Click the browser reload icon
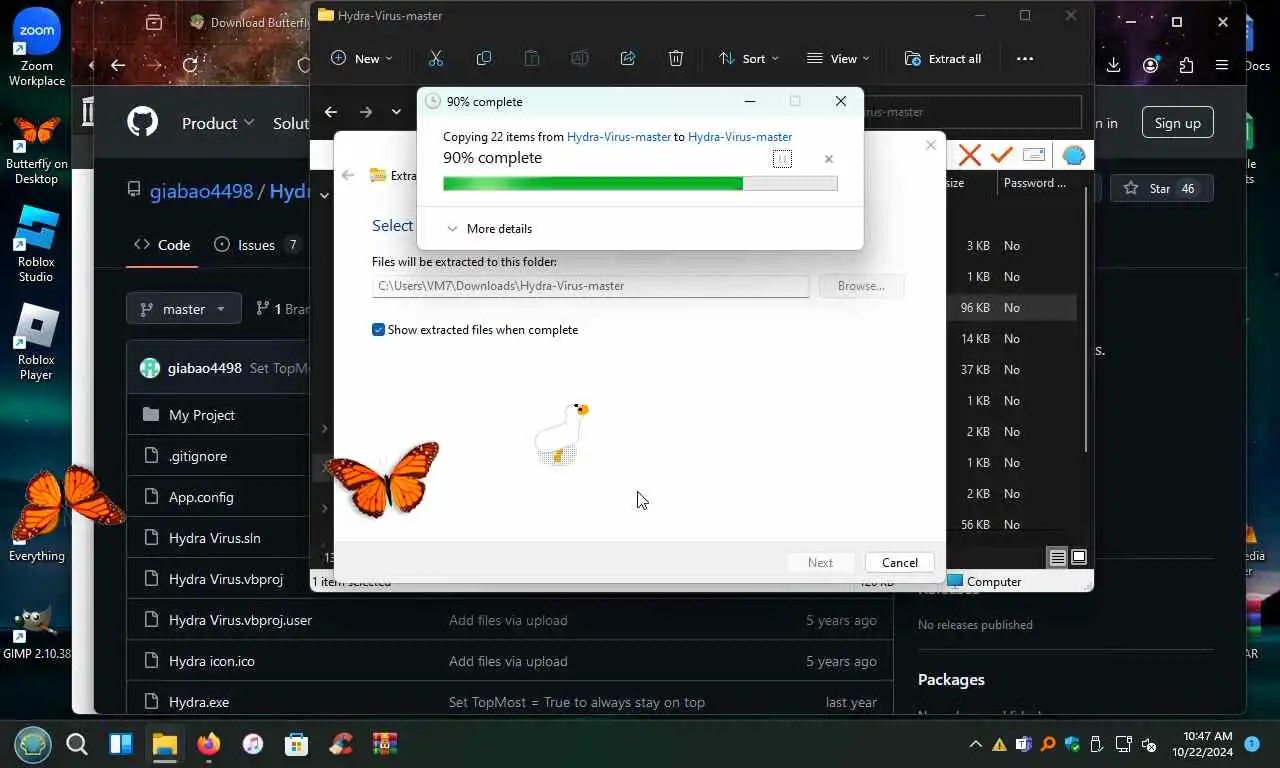 point(190,65)
